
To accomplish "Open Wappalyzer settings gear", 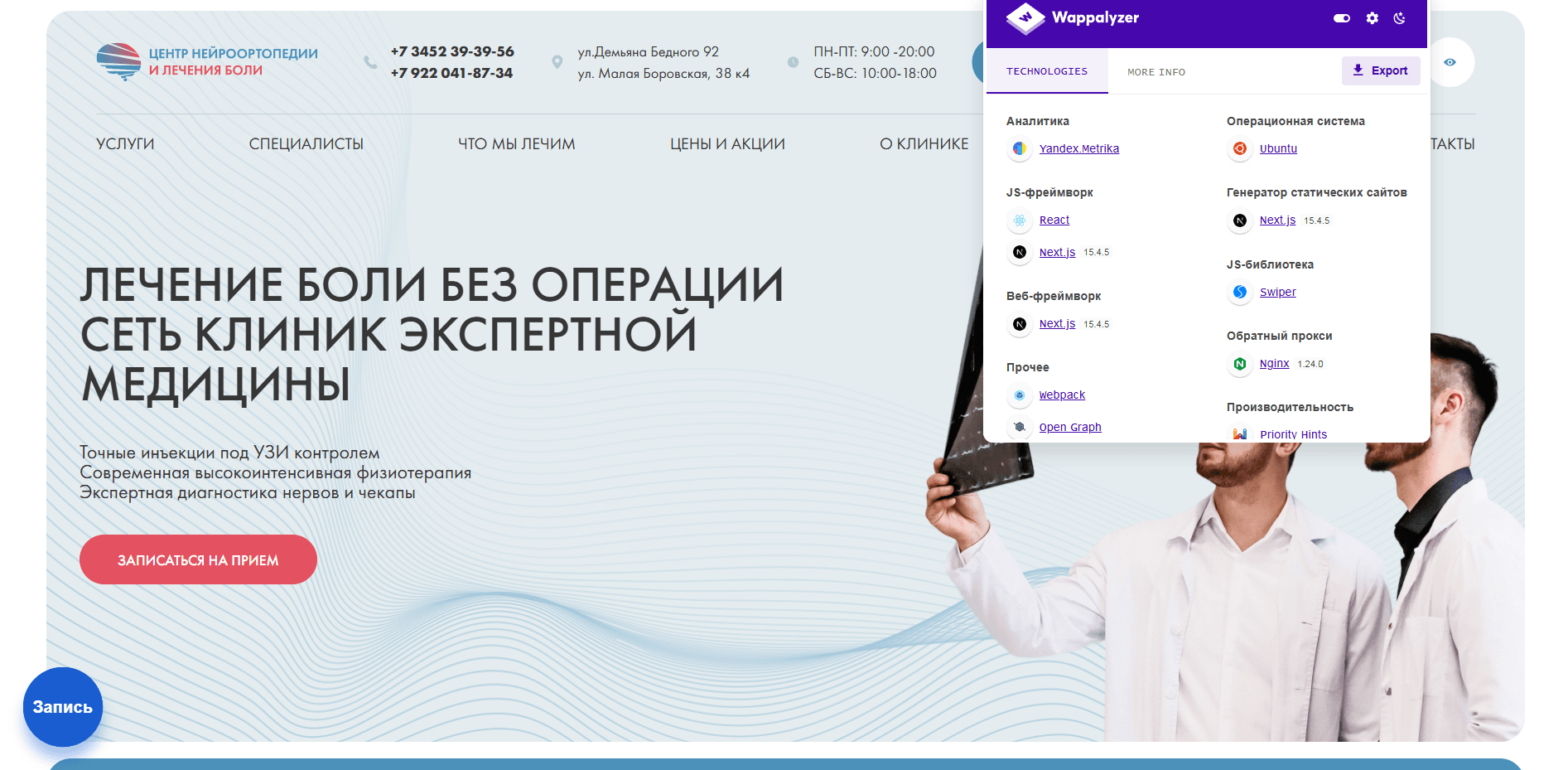I will 1373,18.
